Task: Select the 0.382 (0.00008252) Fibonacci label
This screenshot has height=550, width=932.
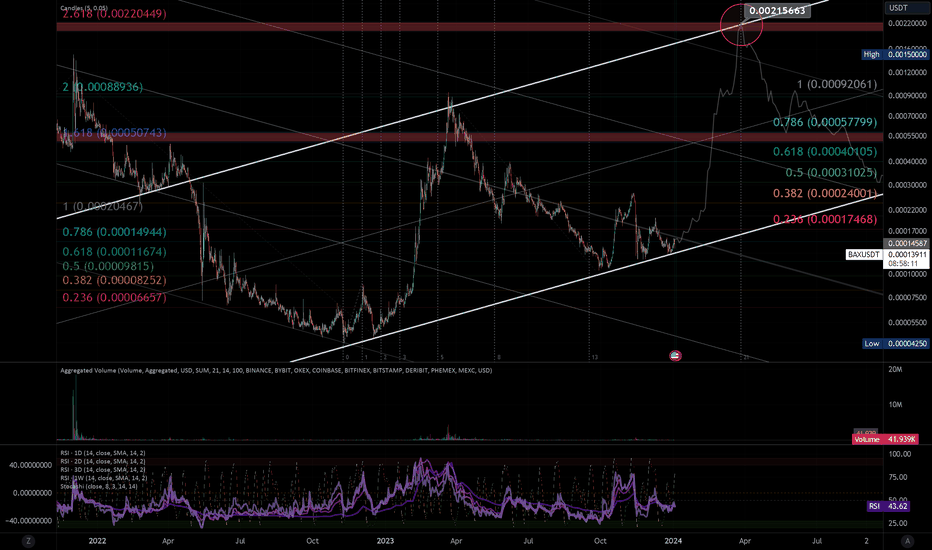Action: (114, 279)
